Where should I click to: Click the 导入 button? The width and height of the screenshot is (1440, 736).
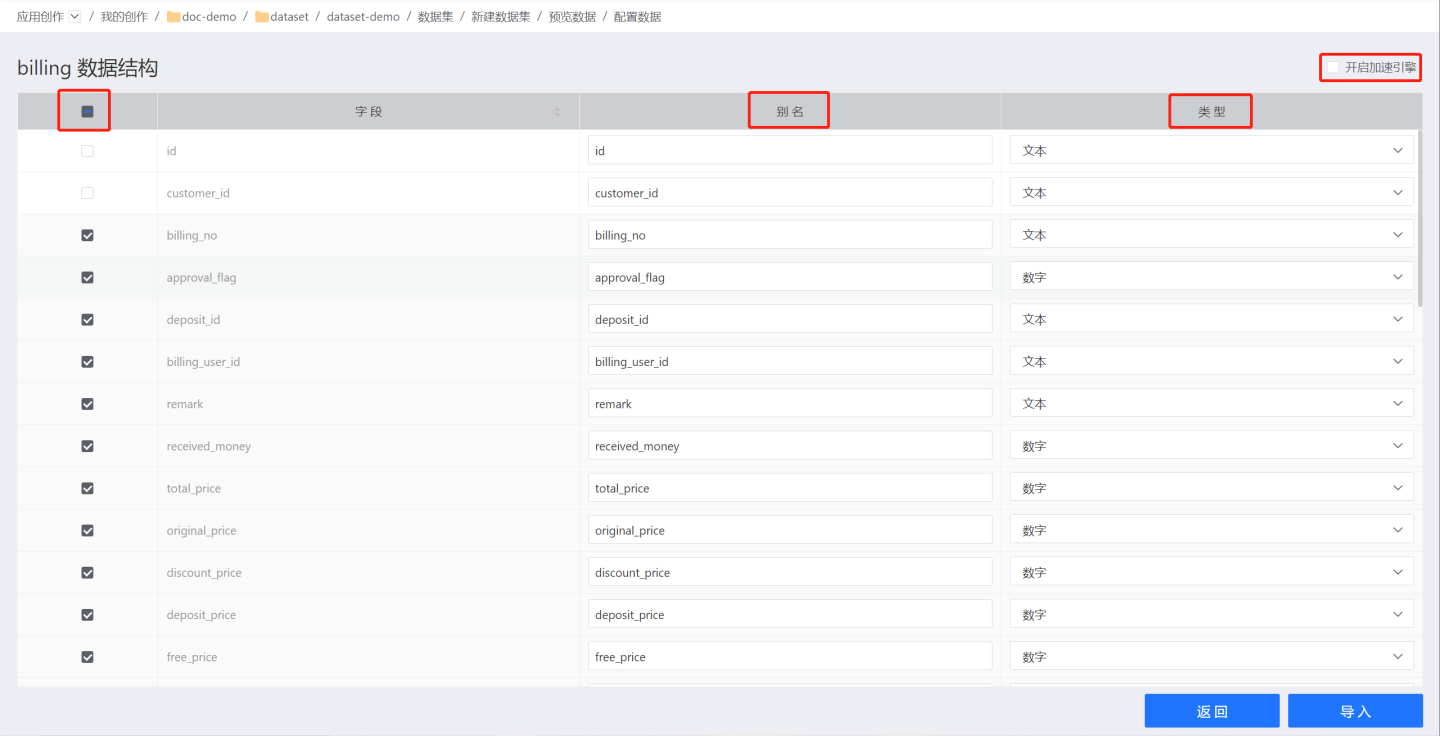point(1355,711)
